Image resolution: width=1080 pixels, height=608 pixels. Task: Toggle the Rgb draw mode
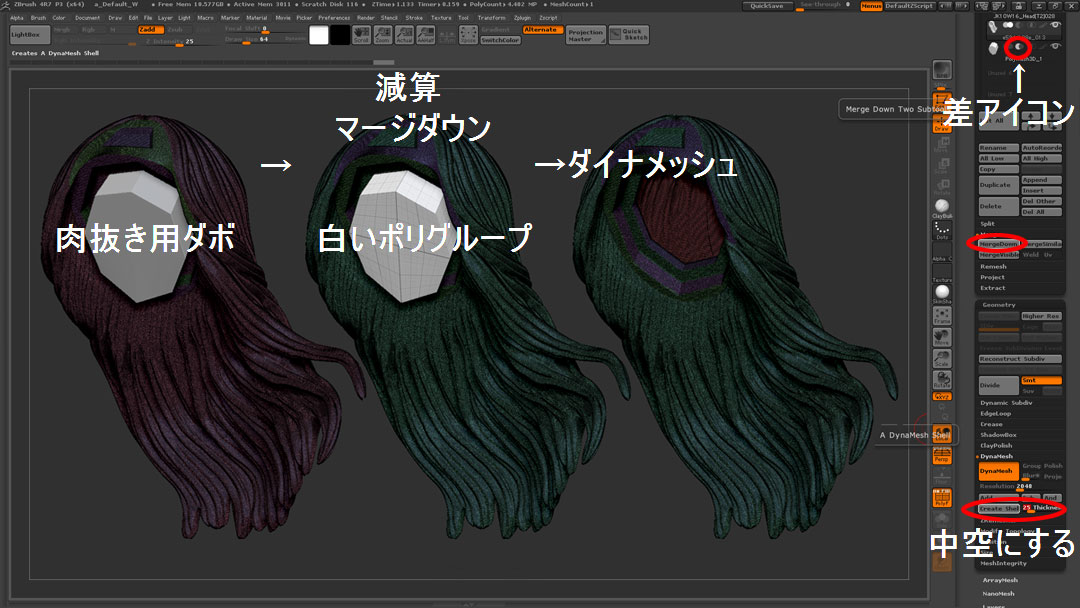click(x=93, y=30)
